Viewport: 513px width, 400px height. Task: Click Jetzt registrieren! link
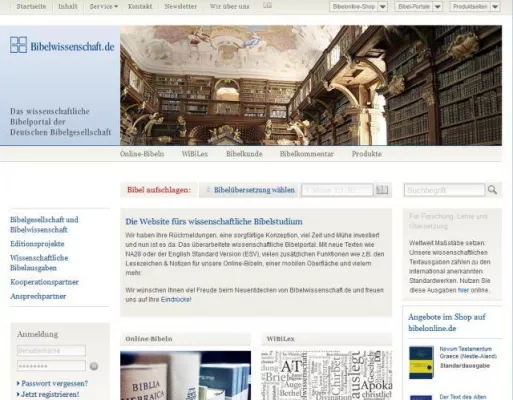pos(50,394)
